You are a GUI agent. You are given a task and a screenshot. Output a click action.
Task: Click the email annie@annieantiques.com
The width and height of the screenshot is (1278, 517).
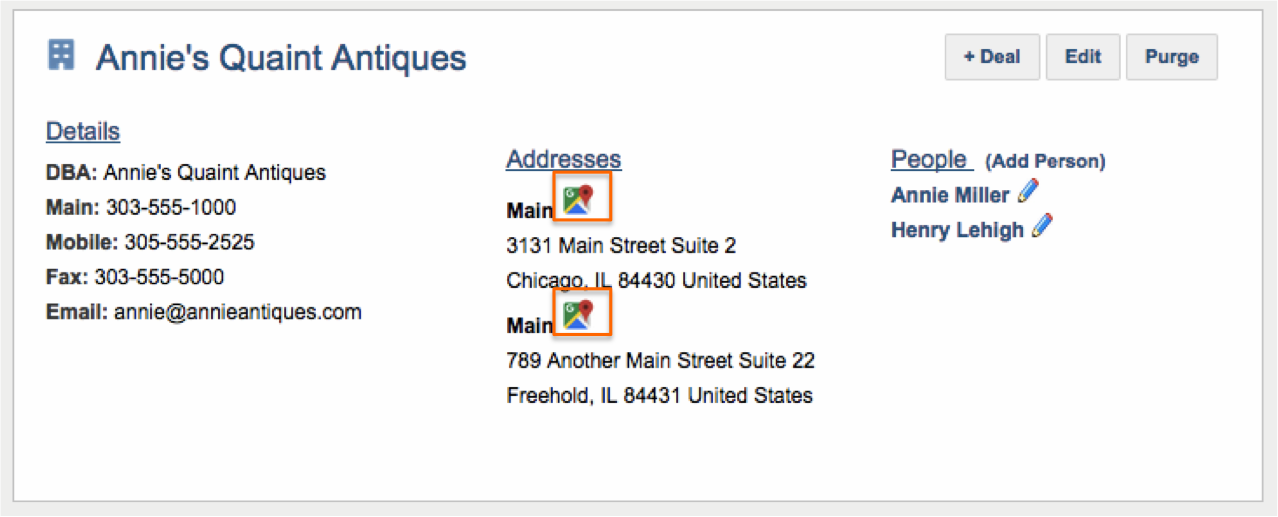pos(237,312)
